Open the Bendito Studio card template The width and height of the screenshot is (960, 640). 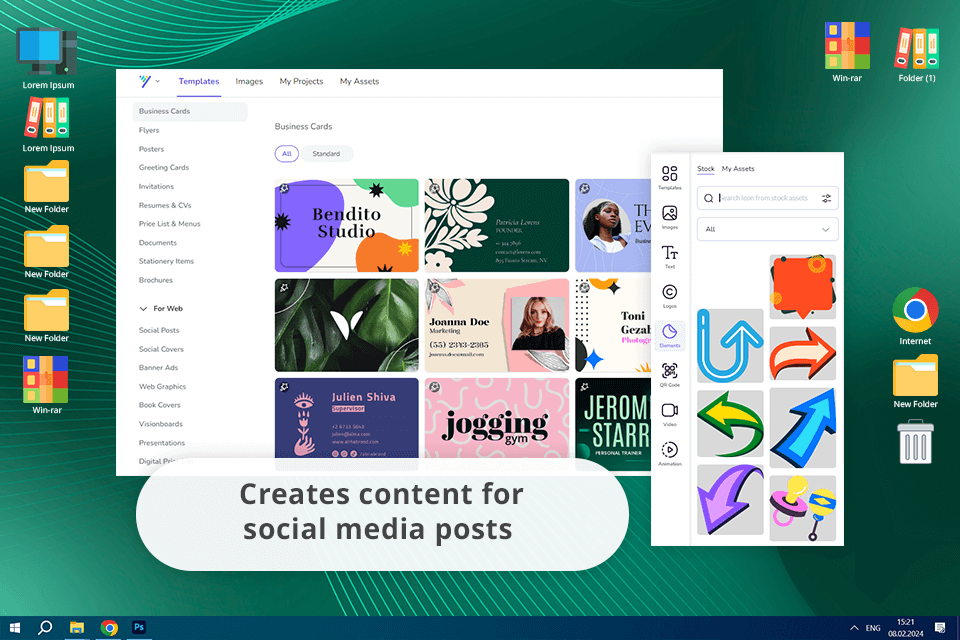[347, 225]
